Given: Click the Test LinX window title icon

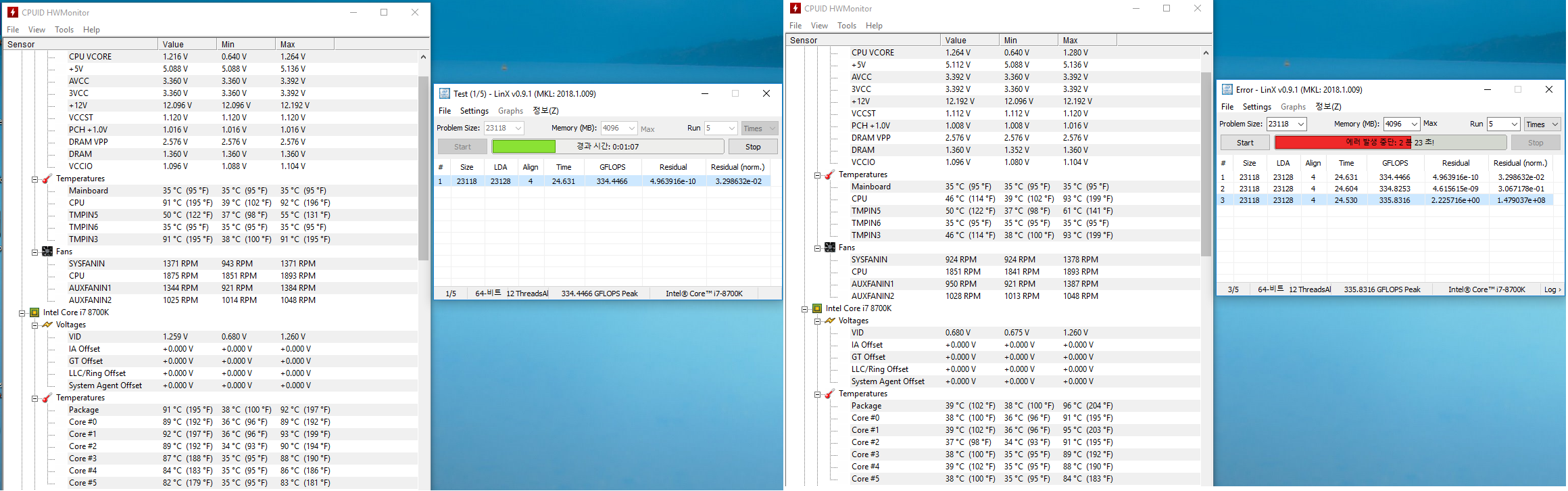Looking at the screenshot, I should coord(445,93).
